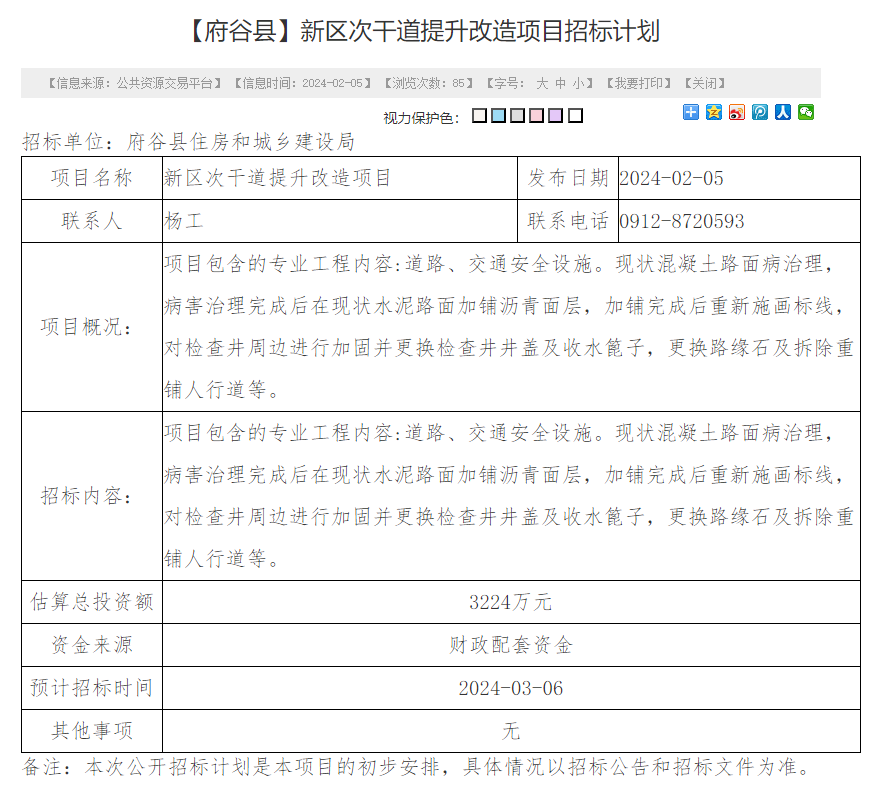Click the 联系人 label cell

[x=92, y=221]
